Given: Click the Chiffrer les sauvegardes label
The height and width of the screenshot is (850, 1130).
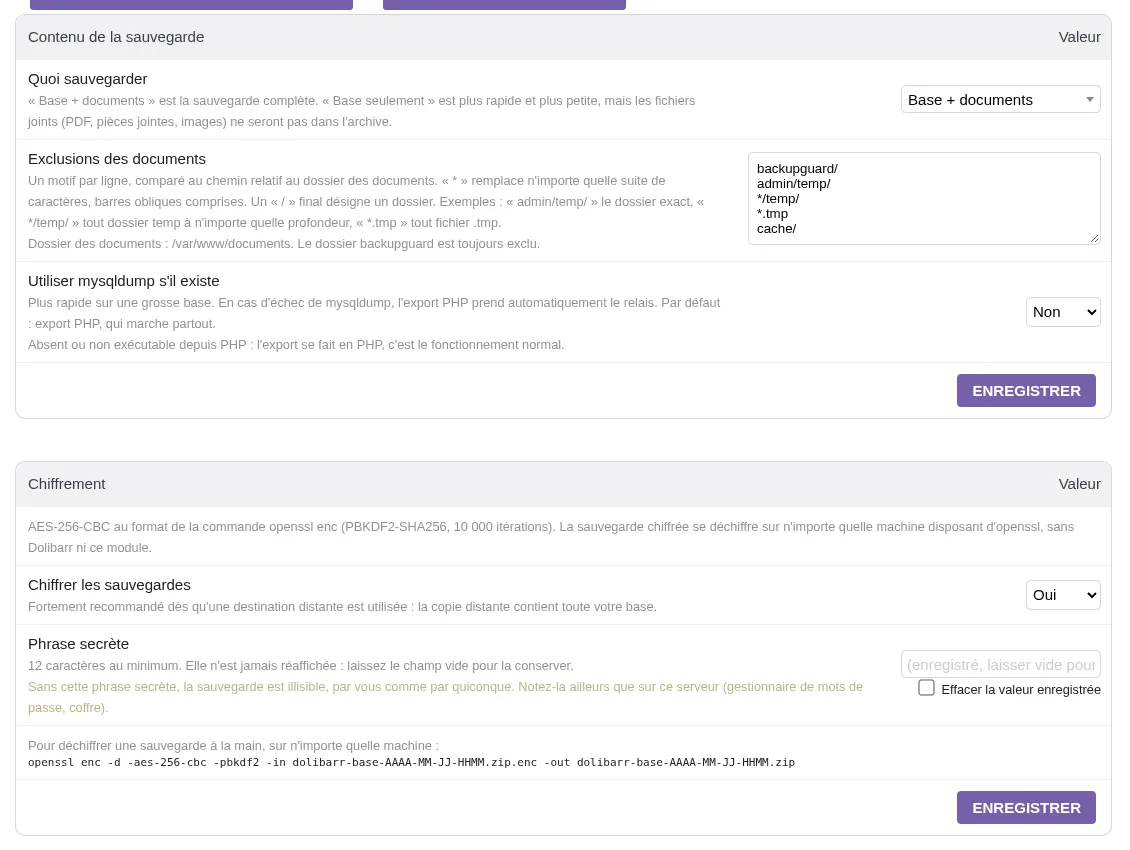Looking at the screenshot, I should pos(109,585).
